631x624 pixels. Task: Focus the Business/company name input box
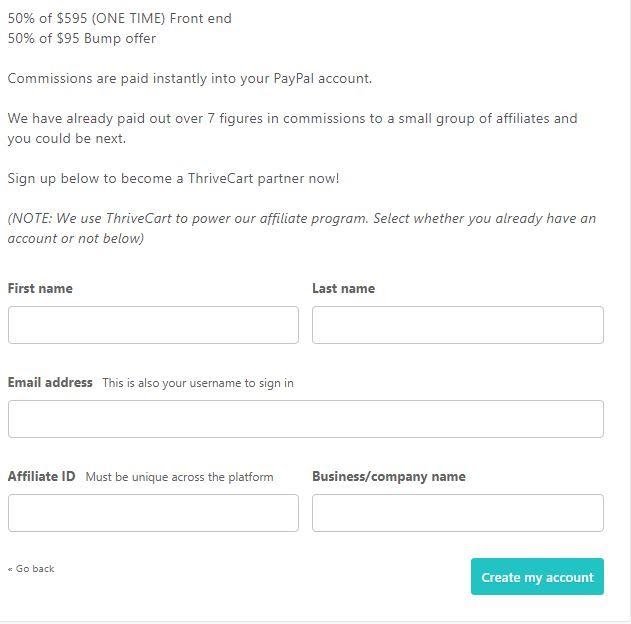458,513
